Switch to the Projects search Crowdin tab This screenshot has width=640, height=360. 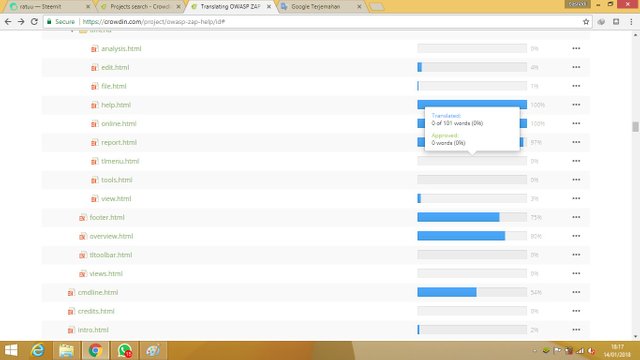pos(140,7)
